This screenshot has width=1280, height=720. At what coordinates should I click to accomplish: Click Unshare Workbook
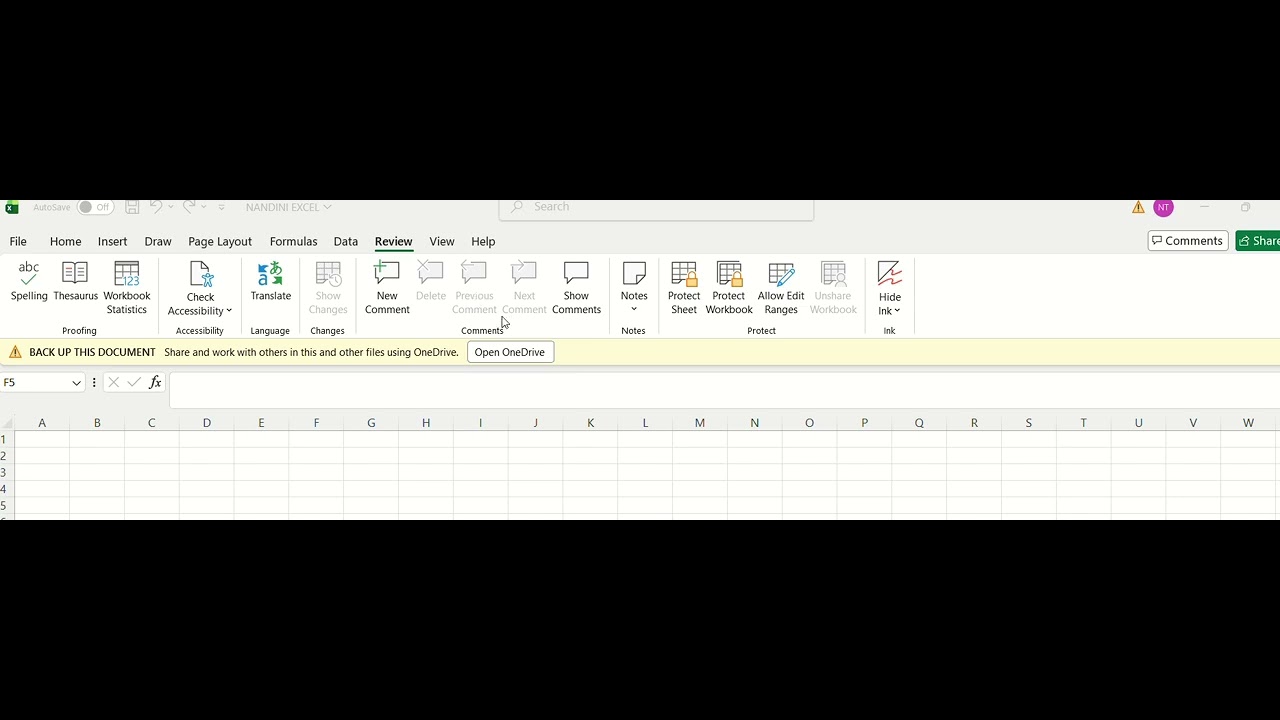tap(833, 288)
